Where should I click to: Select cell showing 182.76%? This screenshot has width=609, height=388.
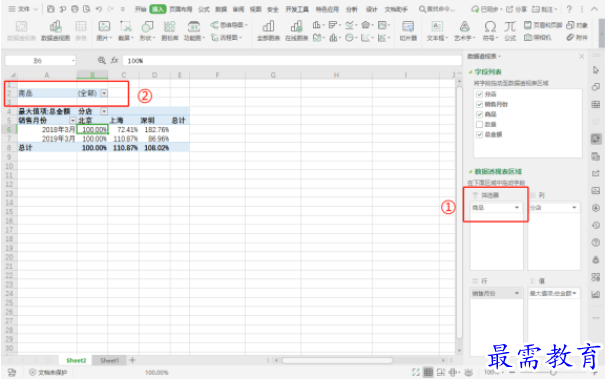click(155, 129)
